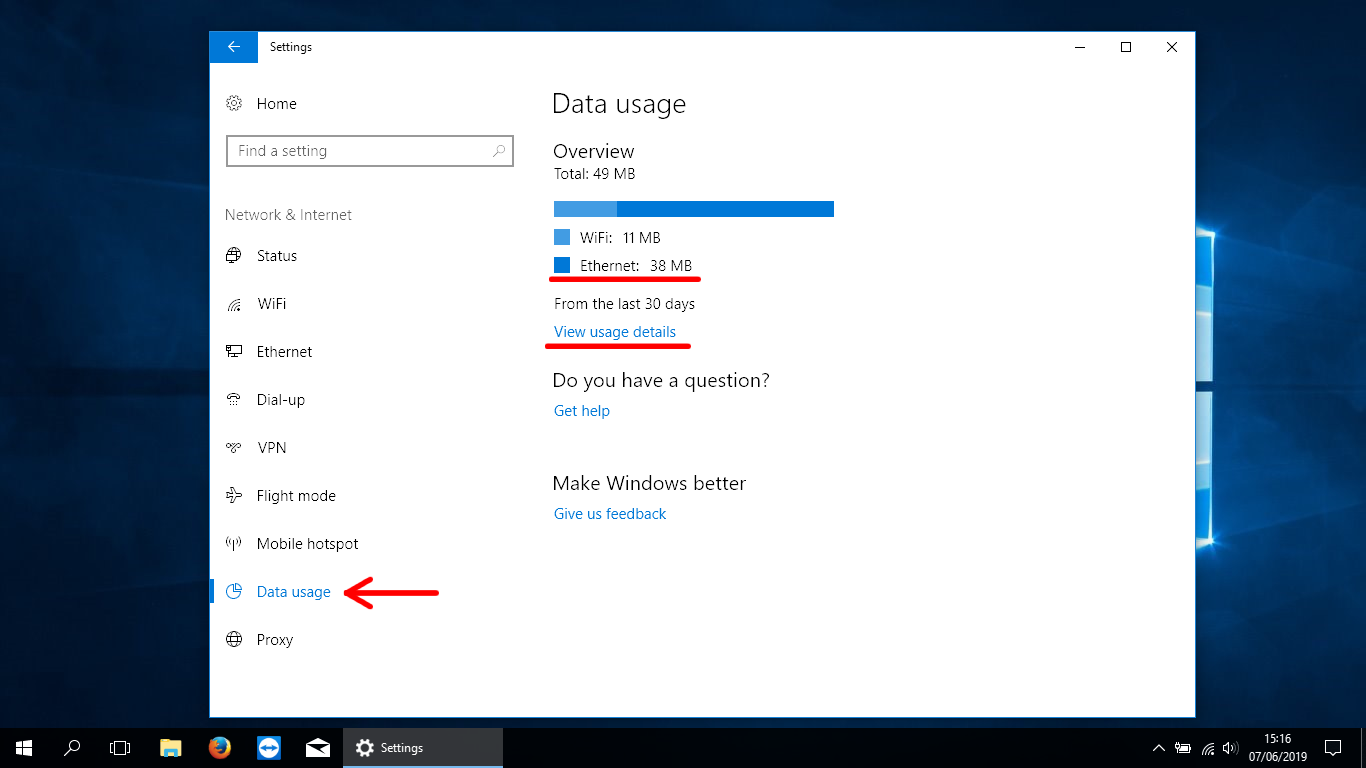Click the VPN icon in sidebar
The height and width of the screenshot is (768, 1366).
[x=234, y=447]
